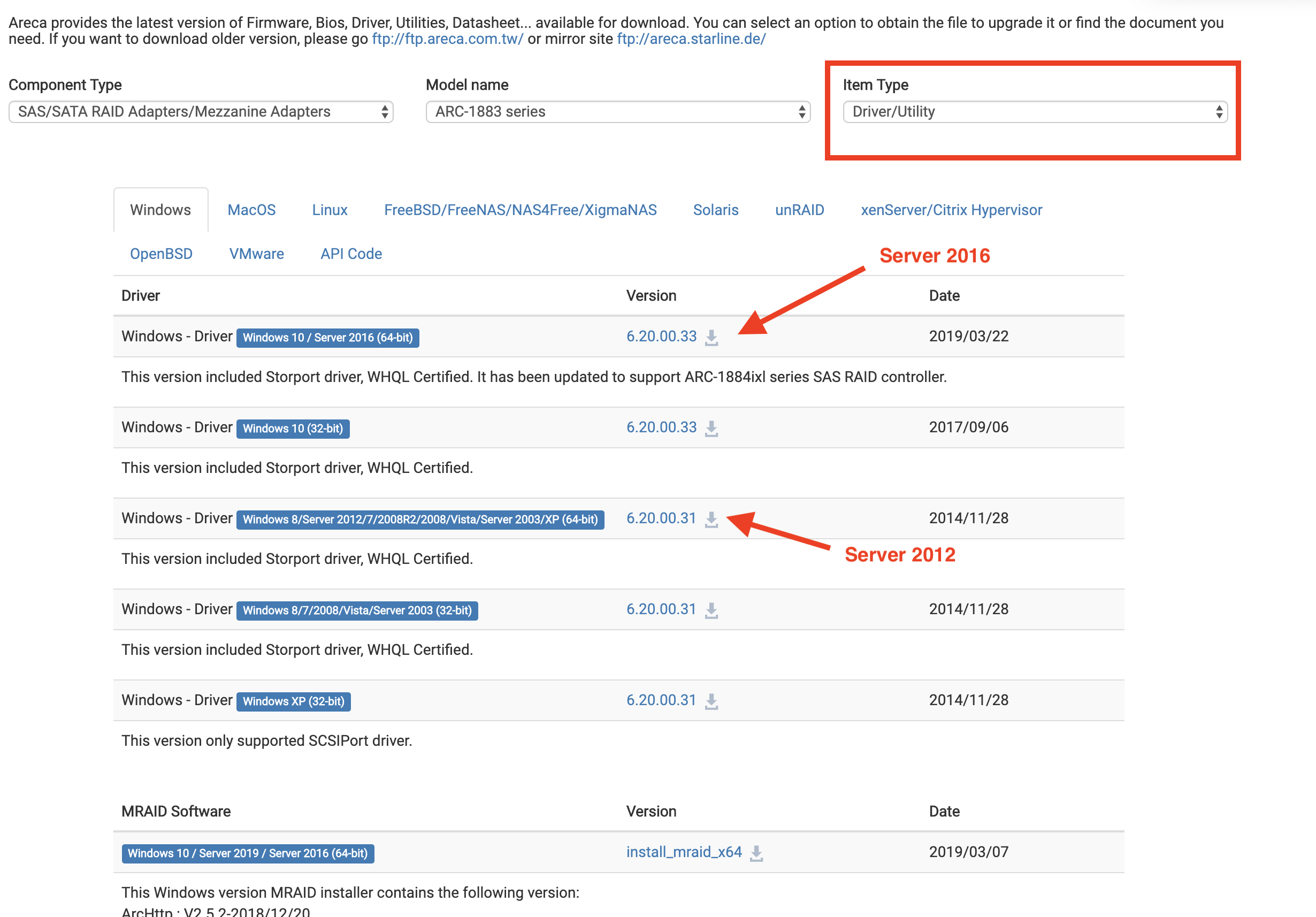
Task: Switch to the Linux tab
Action: [330, 210]
